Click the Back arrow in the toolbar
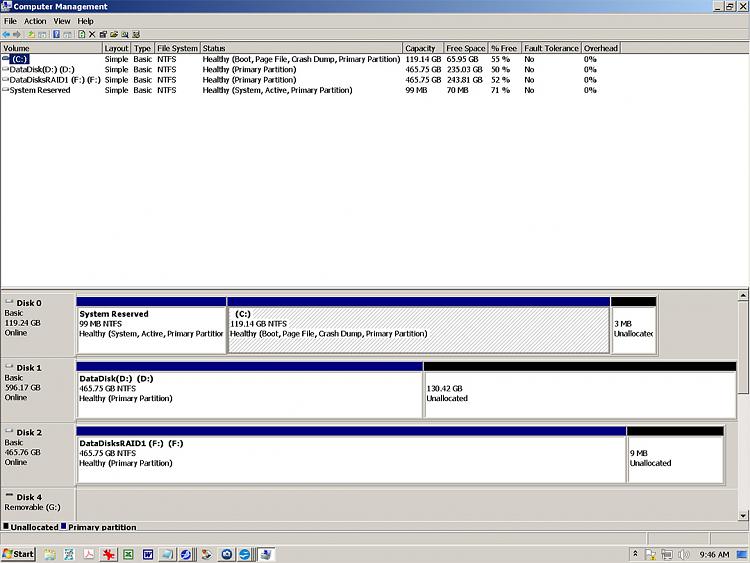750x563 pixels. pyautogui.click(x=6, y=34)
